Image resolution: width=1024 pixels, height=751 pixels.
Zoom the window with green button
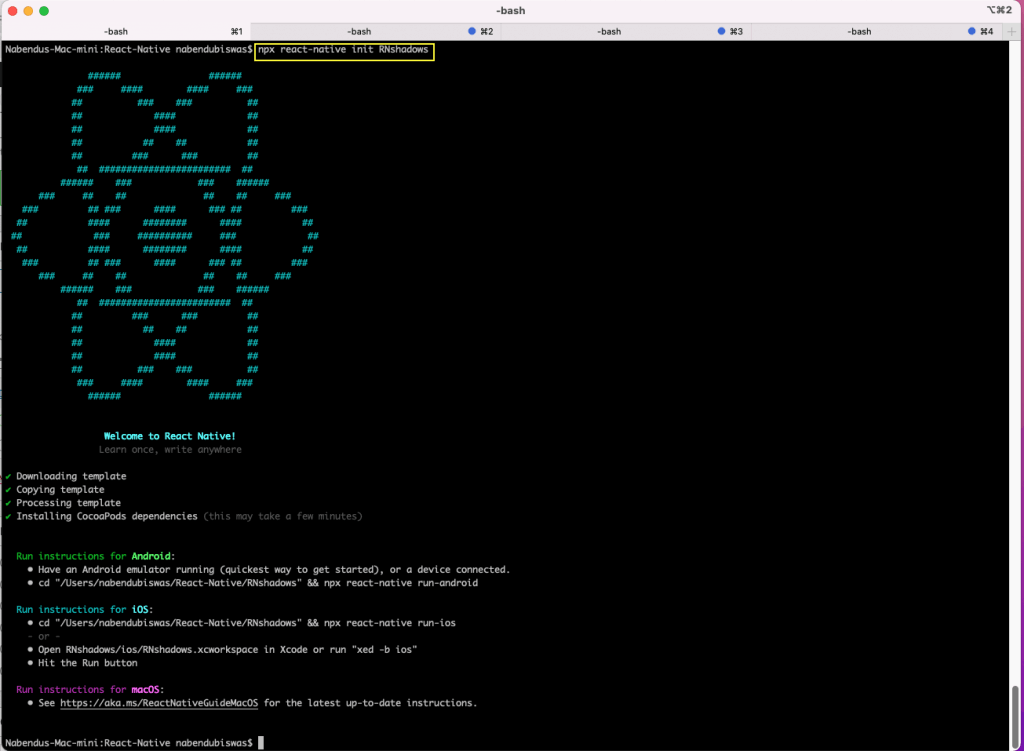(45, 11)
